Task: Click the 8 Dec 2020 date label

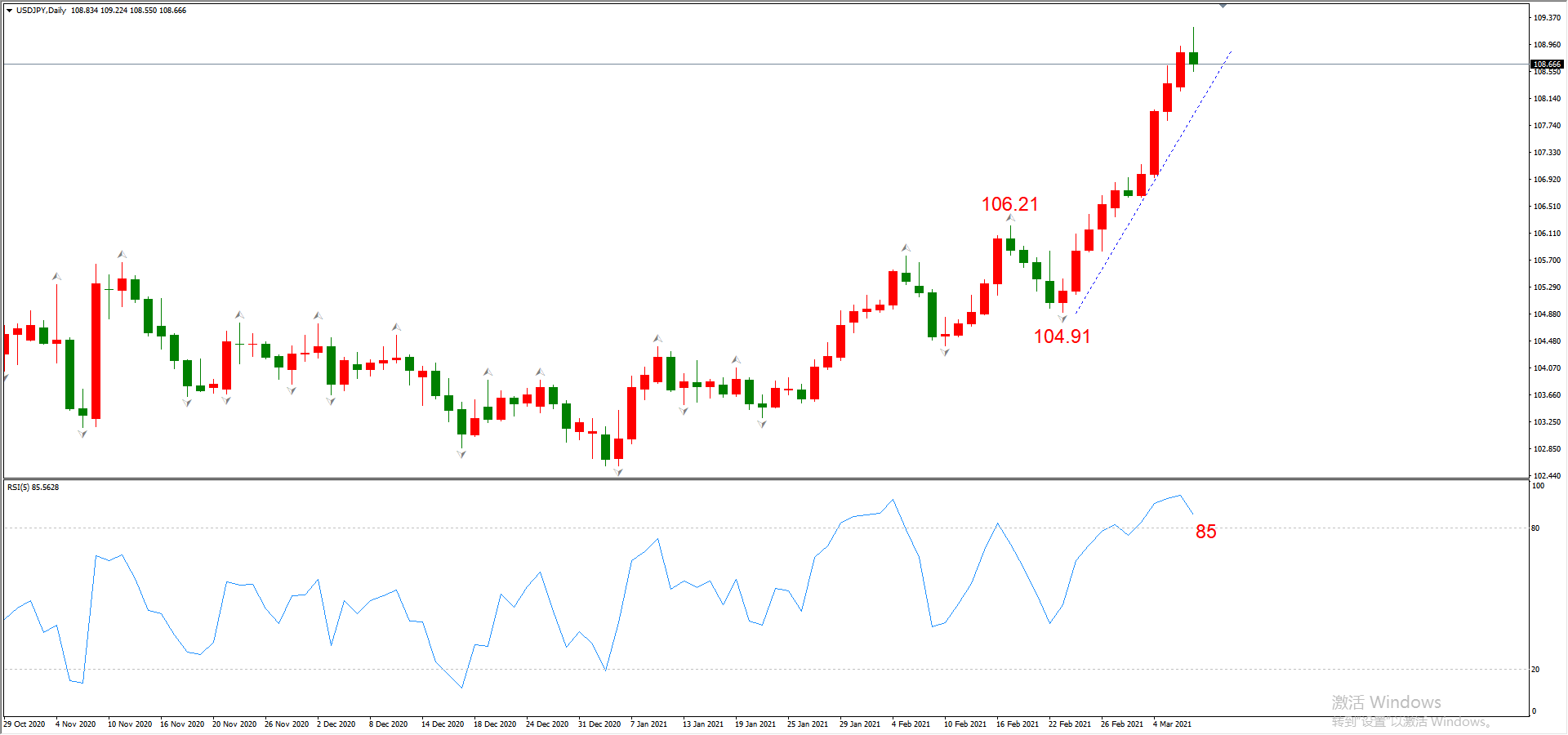Action: coord(389,724)
